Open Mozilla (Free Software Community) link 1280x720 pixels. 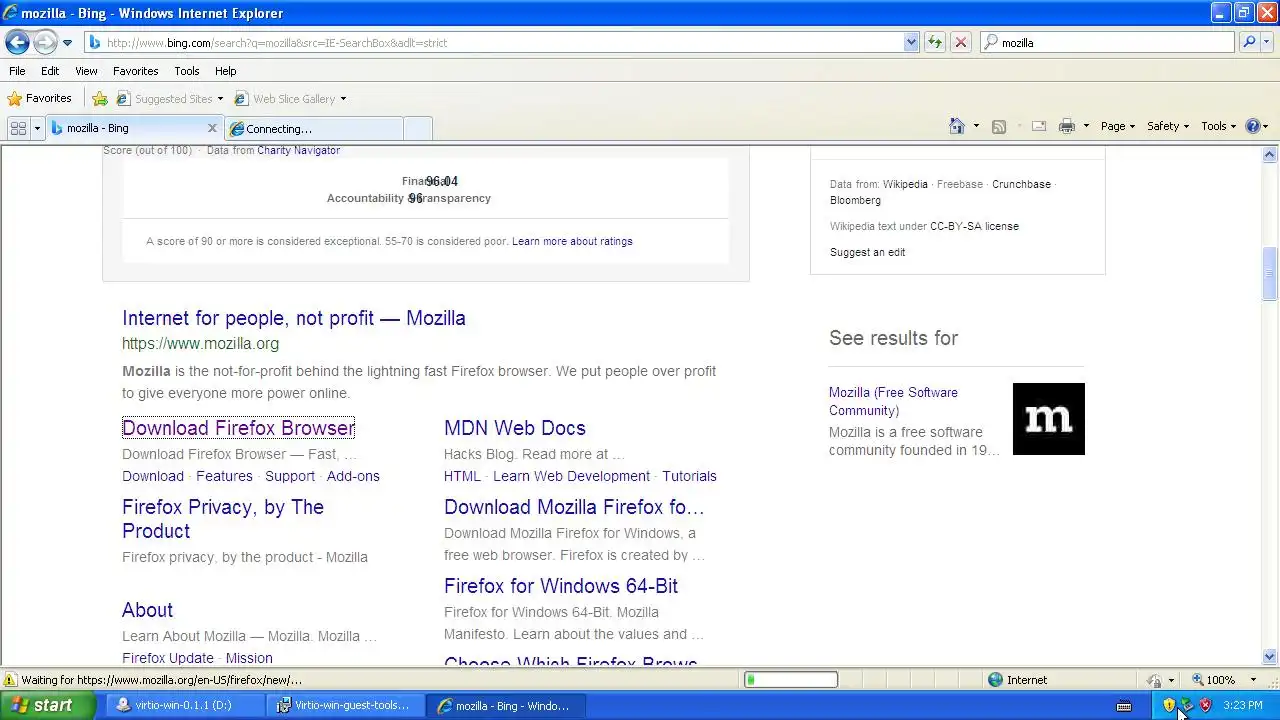[x=893, y=401]
